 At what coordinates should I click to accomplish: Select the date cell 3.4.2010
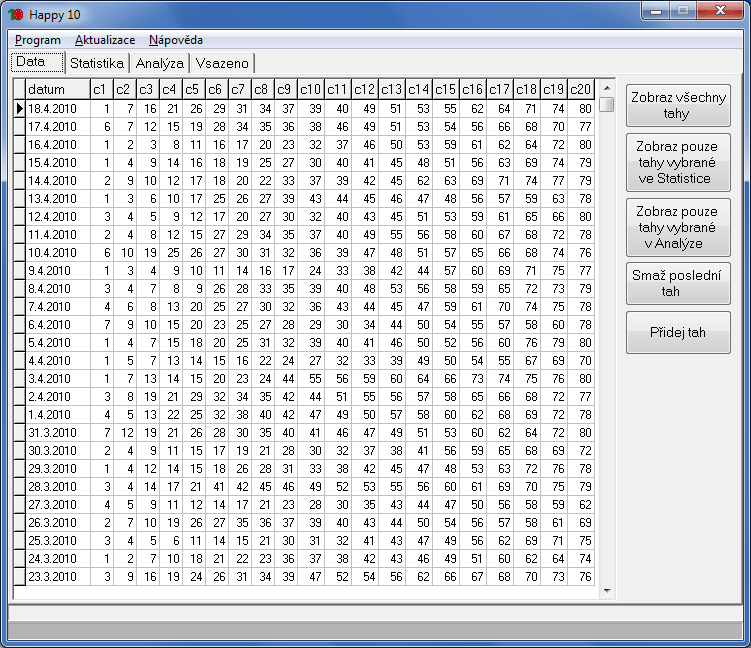pyautogui.click(x=58, y=379)
